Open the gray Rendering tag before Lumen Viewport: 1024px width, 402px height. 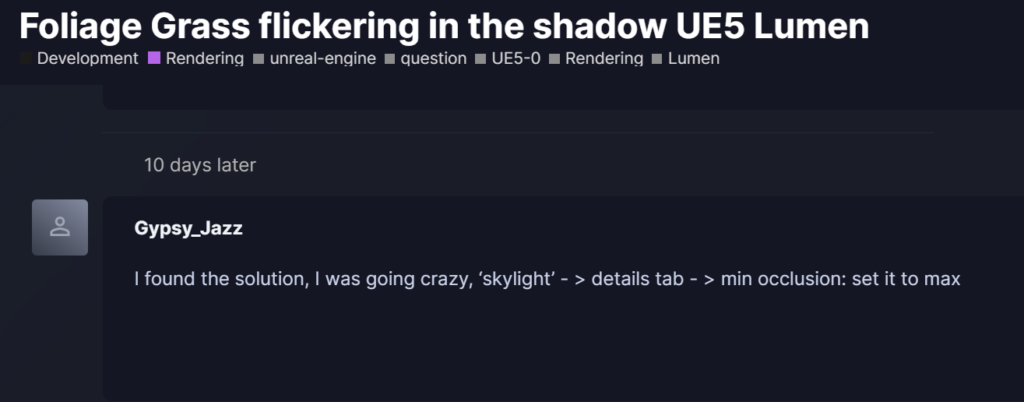tap(604, 58)
